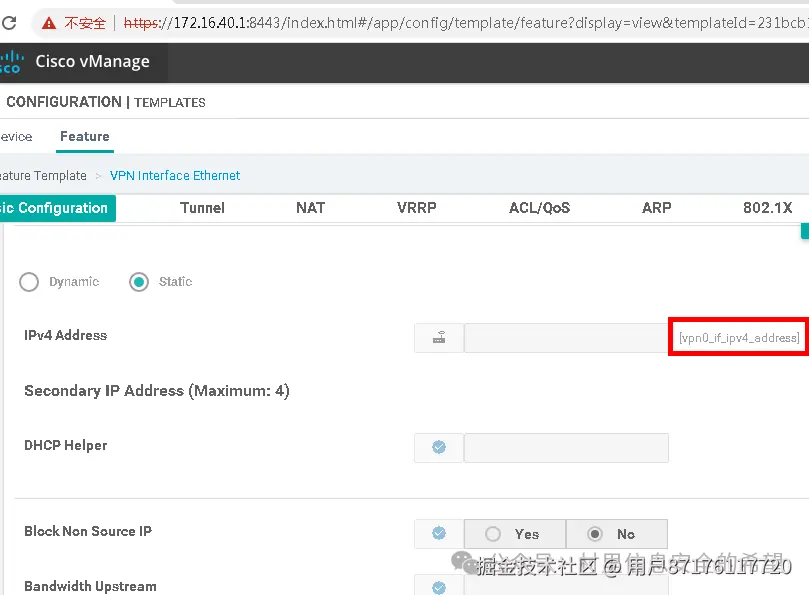
Task: Click the vpn0_if_ipv4_address variable name field
Action: (739, 337)
